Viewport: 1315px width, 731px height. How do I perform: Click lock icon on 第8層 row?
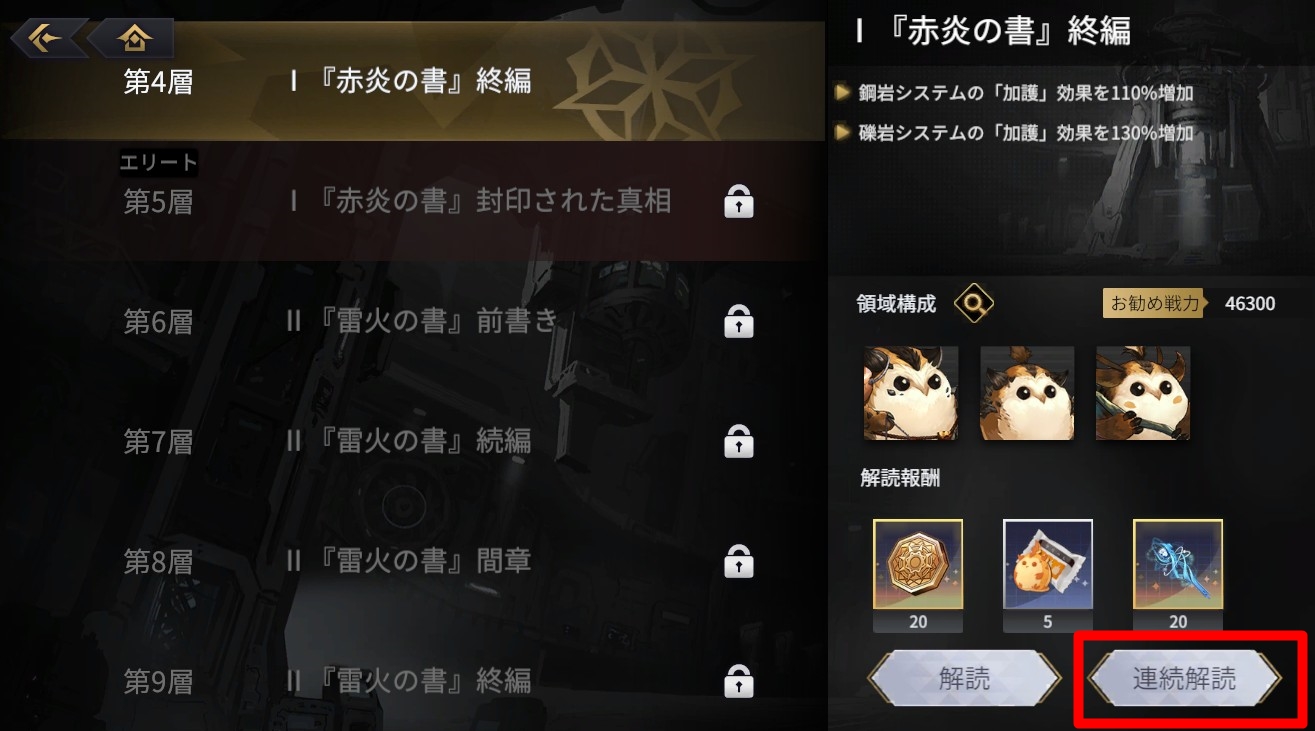738,561
